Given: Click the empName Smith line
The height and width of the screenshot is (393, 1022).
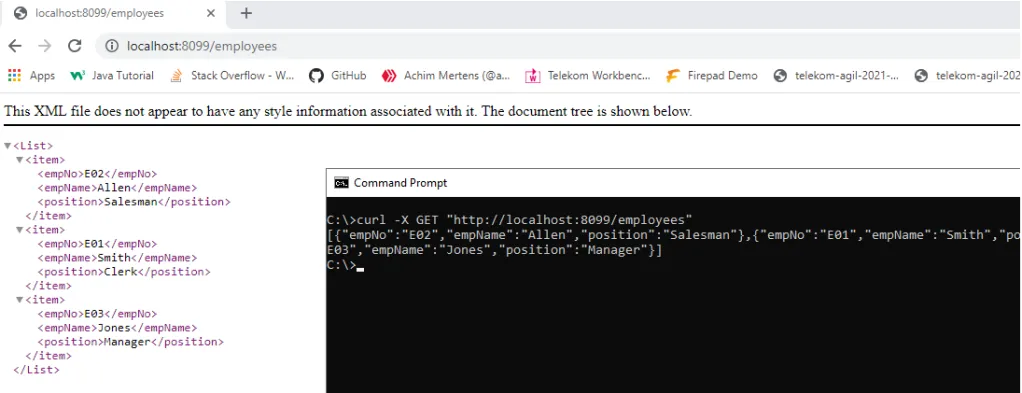Looking at the screenshot, I should (x=117, y=258).
